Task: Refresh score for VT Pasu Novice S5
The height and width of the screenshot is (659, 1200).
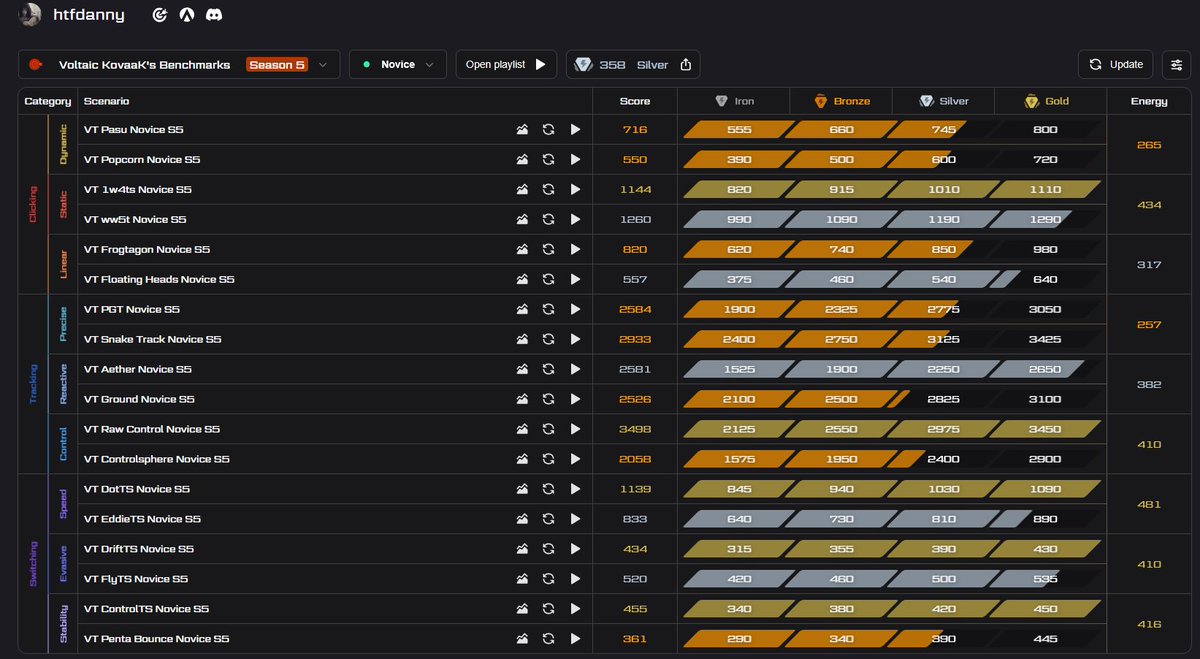Action: (x=548, y=130)
